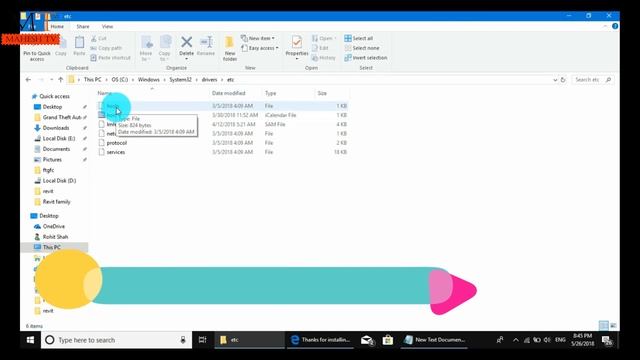
Task: Sort by the Type column header
Action: 270,93
